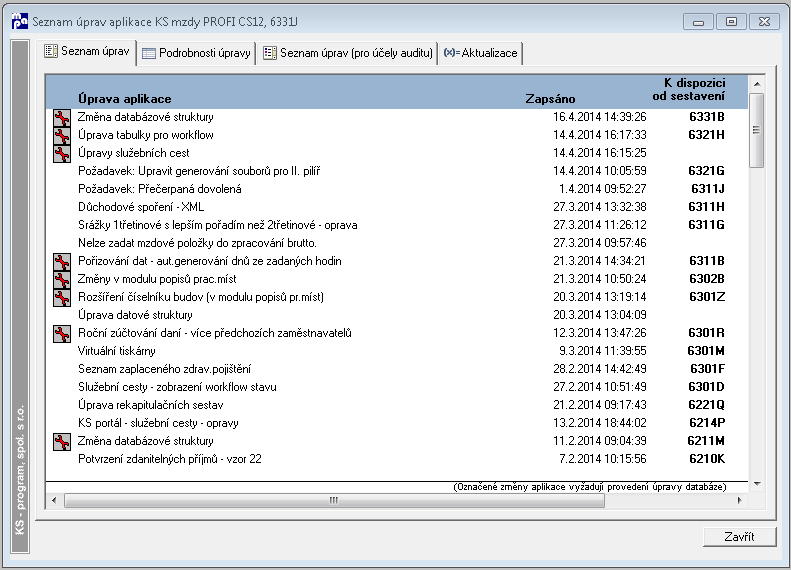The height and width of the screenshot is (570, 791).
Task: Select row Požadavek: Upravit generování souborů pro II. pilíř
Action: (x=397, y=171)
